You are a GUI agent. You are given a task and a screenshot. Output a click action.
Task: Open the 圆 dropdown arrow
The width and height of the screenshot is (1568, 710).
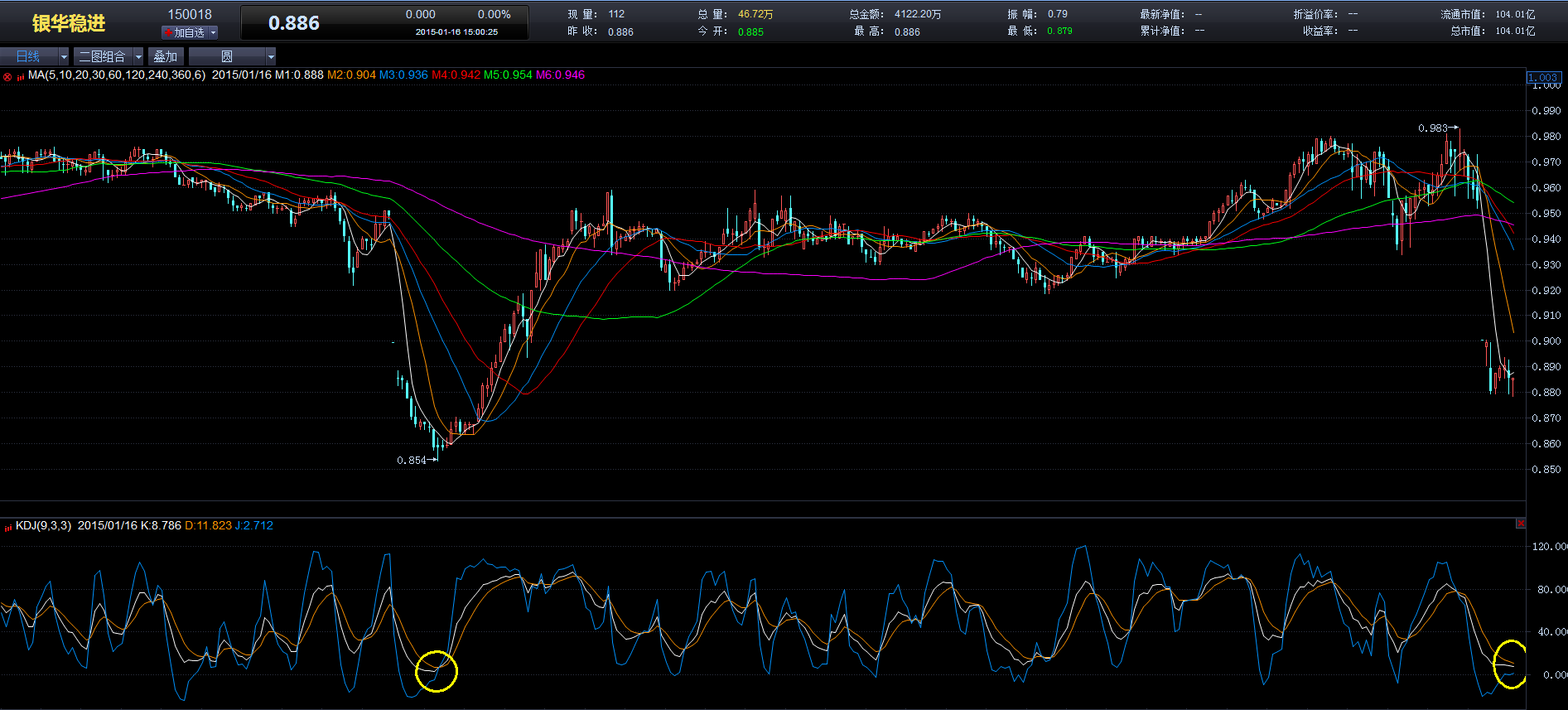pyautogui.click(x=270, y=56)
